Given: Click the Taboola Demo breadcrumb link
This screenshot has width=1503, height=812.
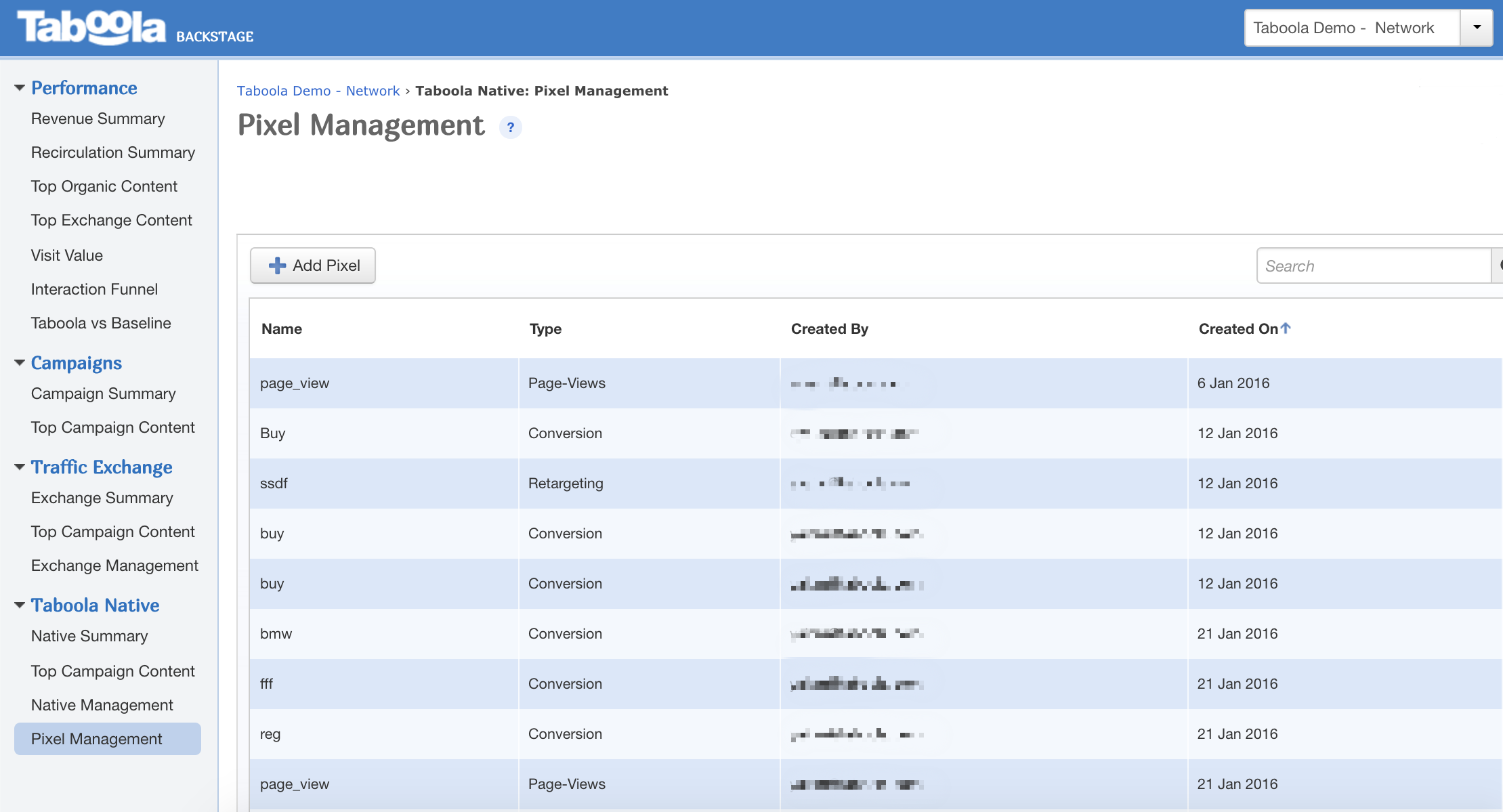Looking at the screenshot, I should [x=283, y=91].
